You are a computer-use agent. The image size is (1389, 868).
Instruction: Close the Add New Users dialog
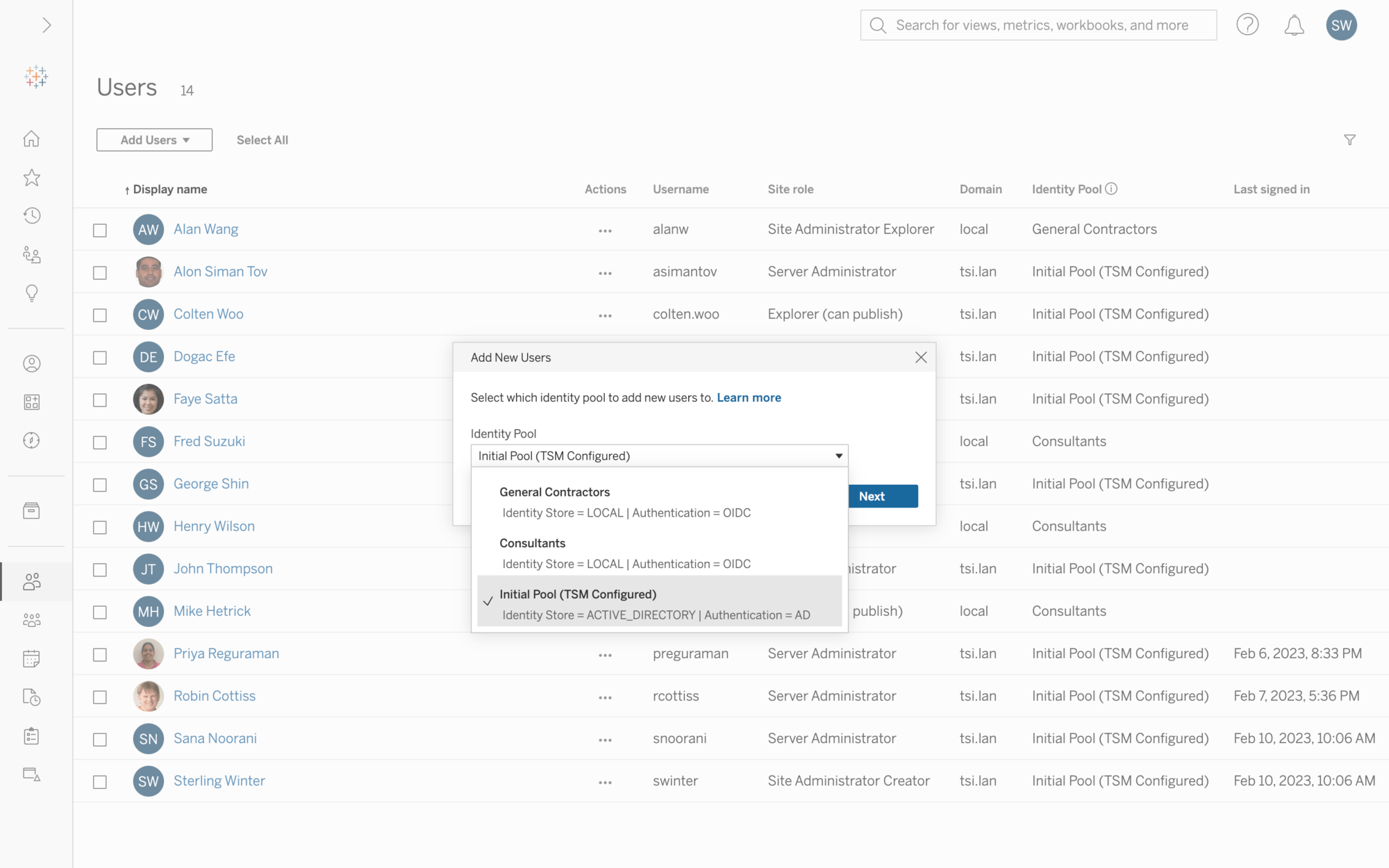(921, 357)
